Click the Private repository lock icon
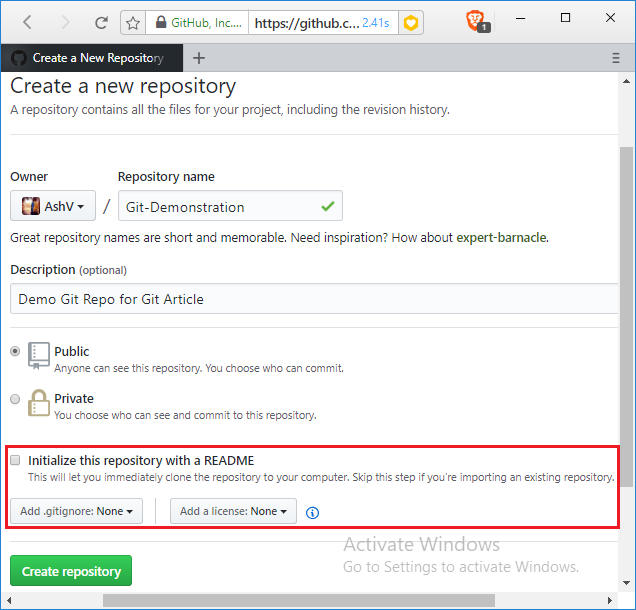This screenshot has height=610, width=636. pyautogui.click(x=39, y=403)
